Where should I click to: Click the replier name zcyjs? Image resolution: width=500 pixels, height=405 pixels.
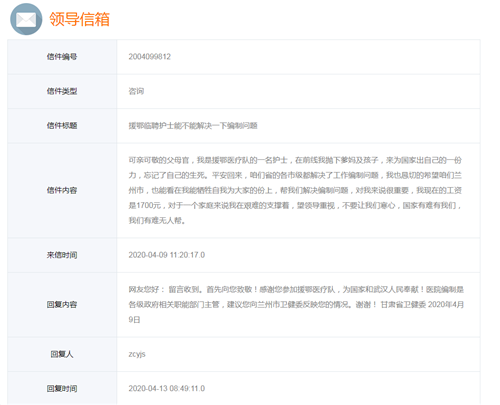[x=137, y=354]
